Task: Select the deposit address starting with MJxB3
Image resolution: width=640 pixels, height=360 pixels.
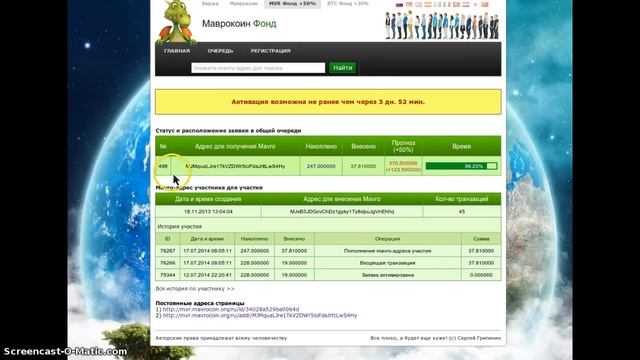Action: click(342, 211)
